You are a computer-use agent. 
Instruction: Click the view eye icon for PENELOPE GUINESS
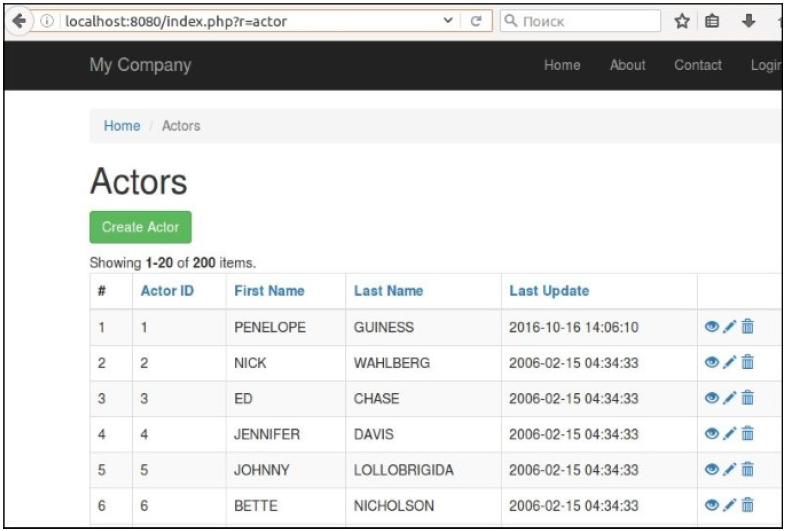point(711,327)
